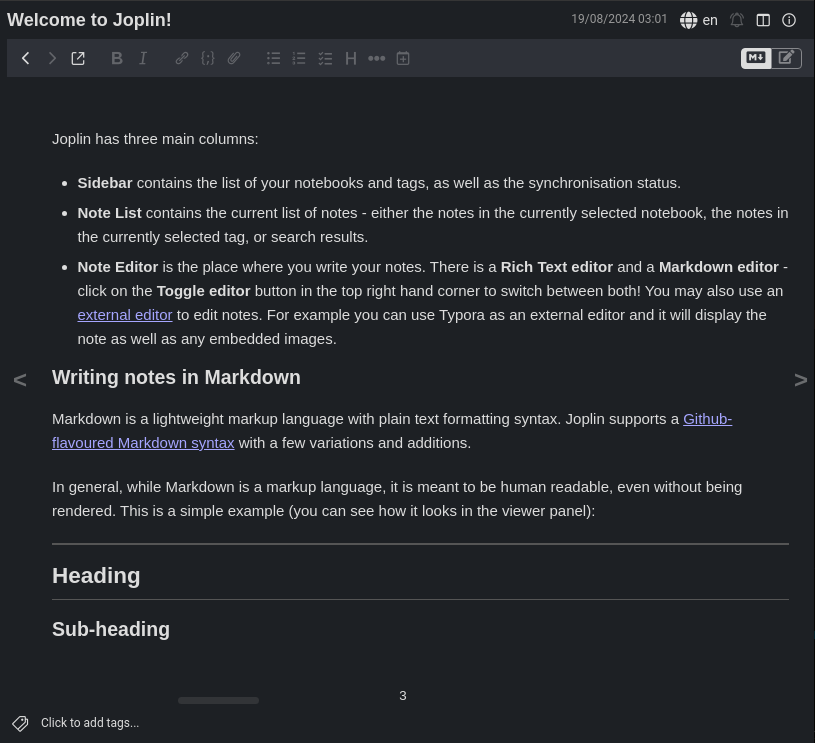815x743 pixels.
Task: Click the horizontal scrollbar thumb
Action: (218, 700)
